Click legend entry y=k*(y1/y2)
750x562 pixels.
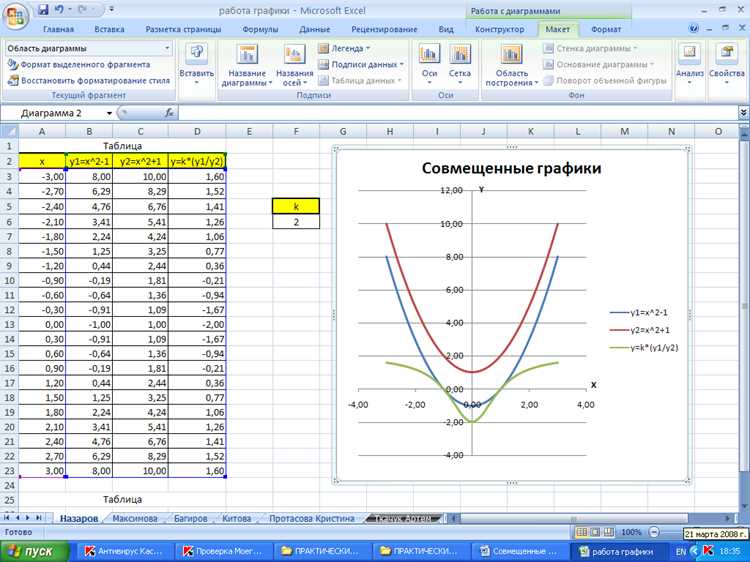point(644,348)
